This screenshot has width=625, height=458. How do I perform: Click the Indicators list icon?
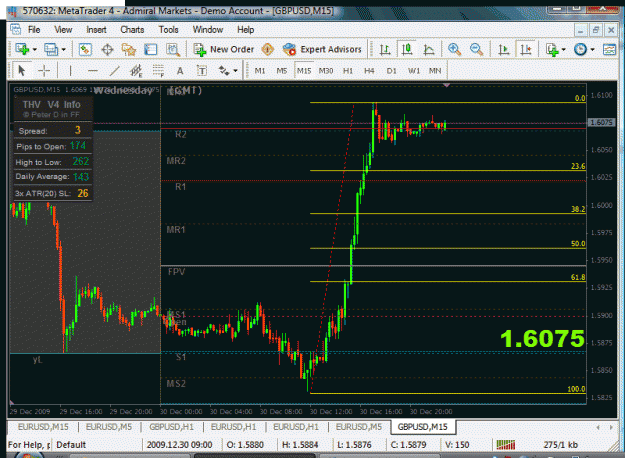click(x=552, y=49)
